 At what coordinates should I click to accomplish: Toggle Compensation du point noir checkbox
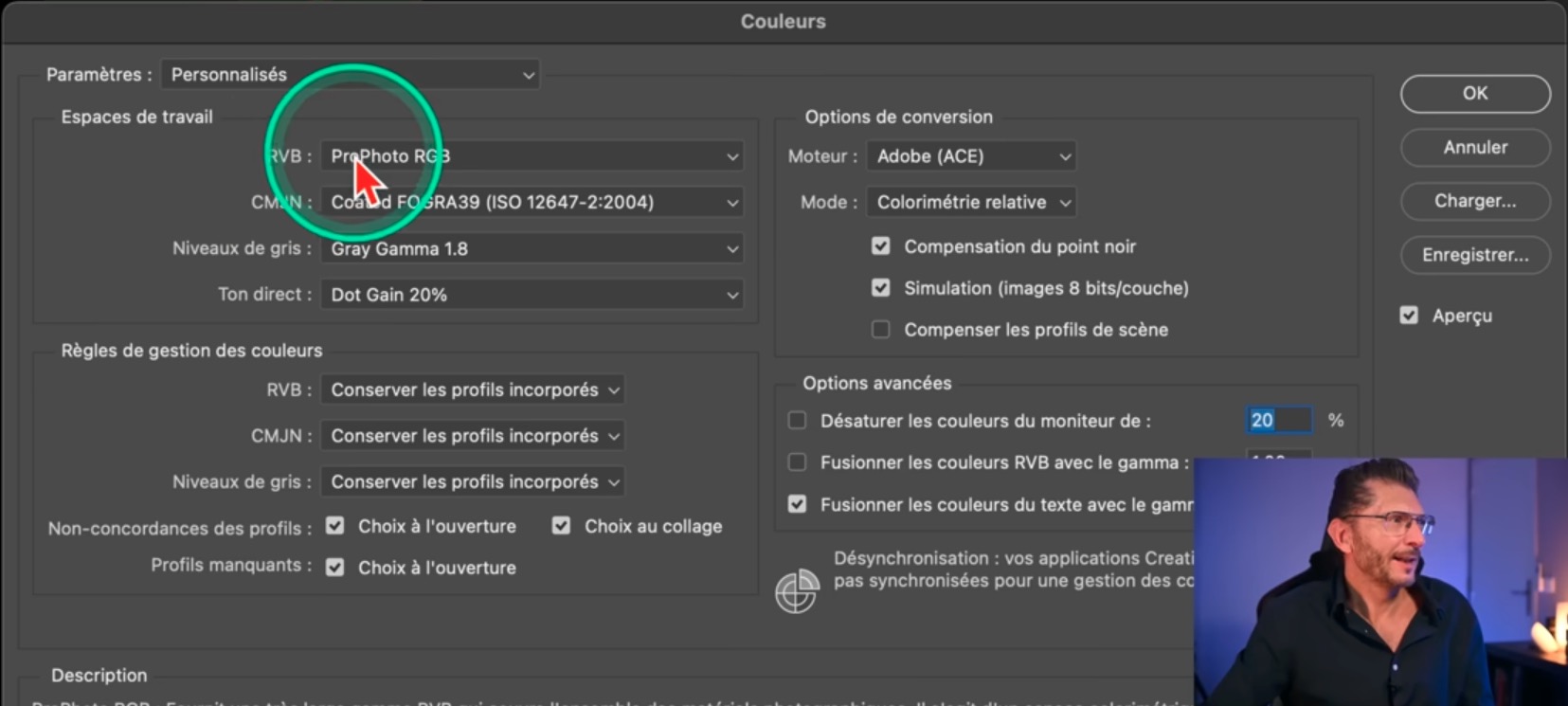click(x=881, y=246)
